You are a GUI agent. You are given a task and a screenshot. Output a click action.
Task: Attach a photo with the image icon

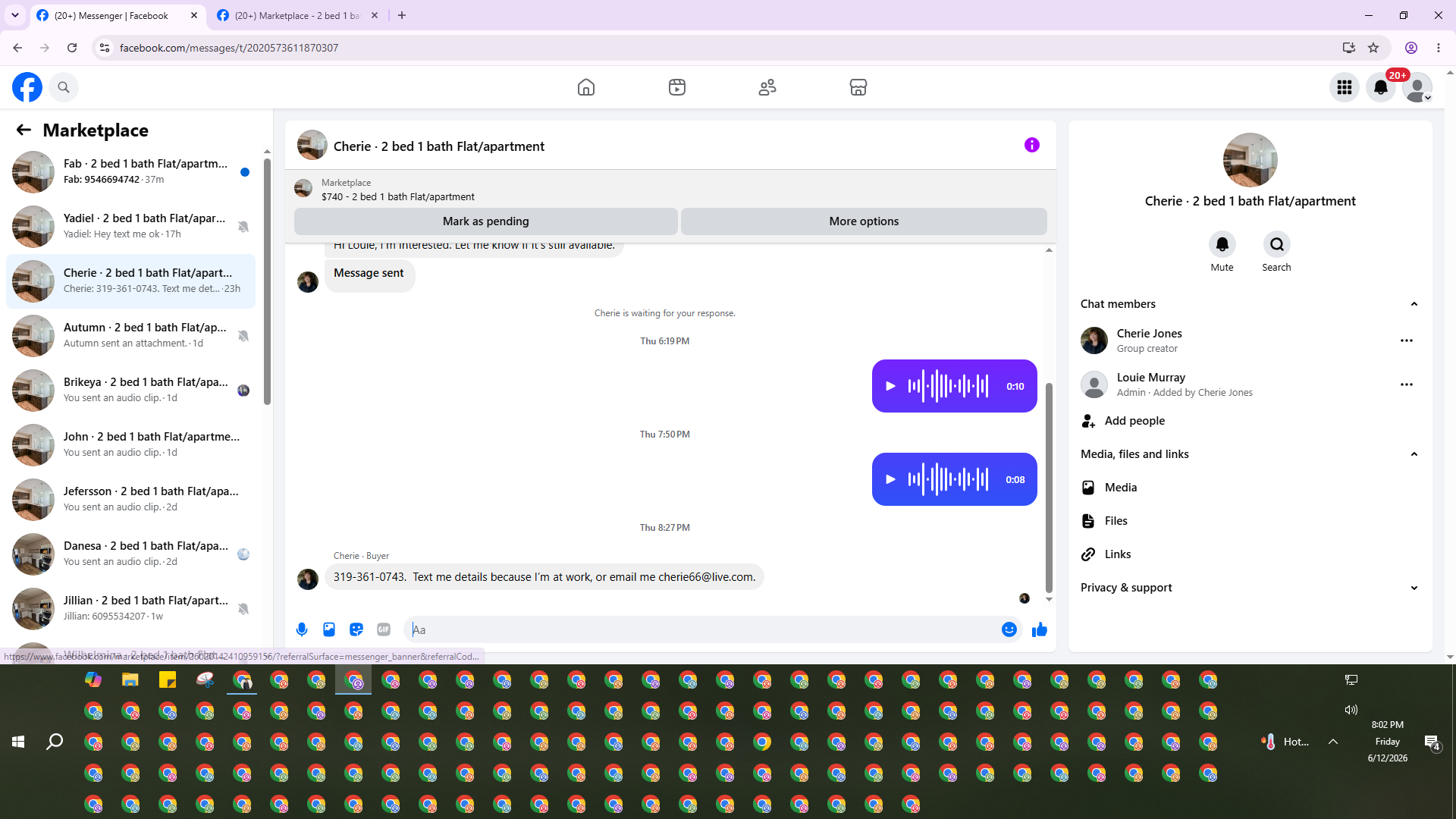[329, 629]
